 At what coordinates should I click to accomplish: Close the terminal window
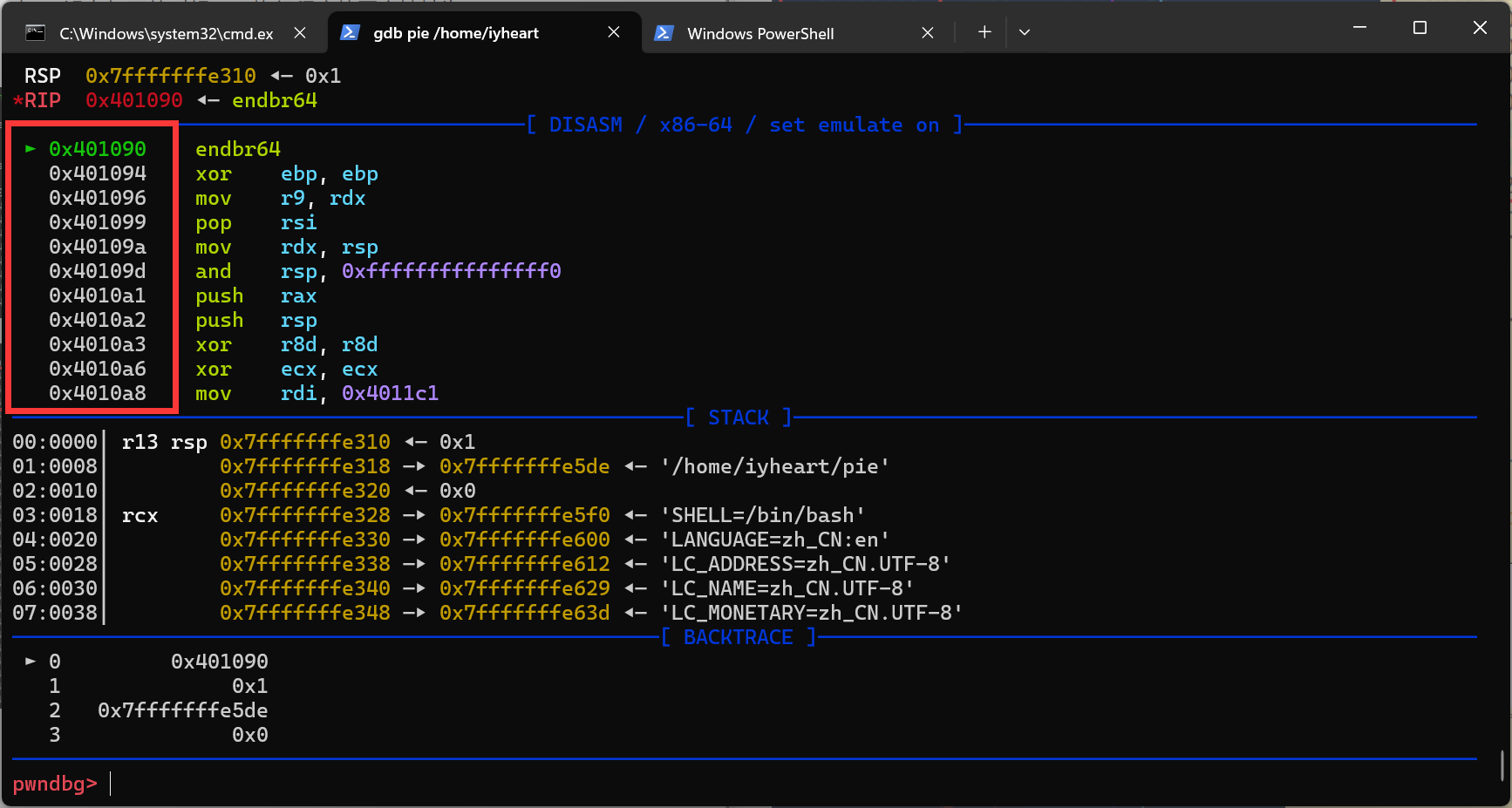[x=1480, y=28]
